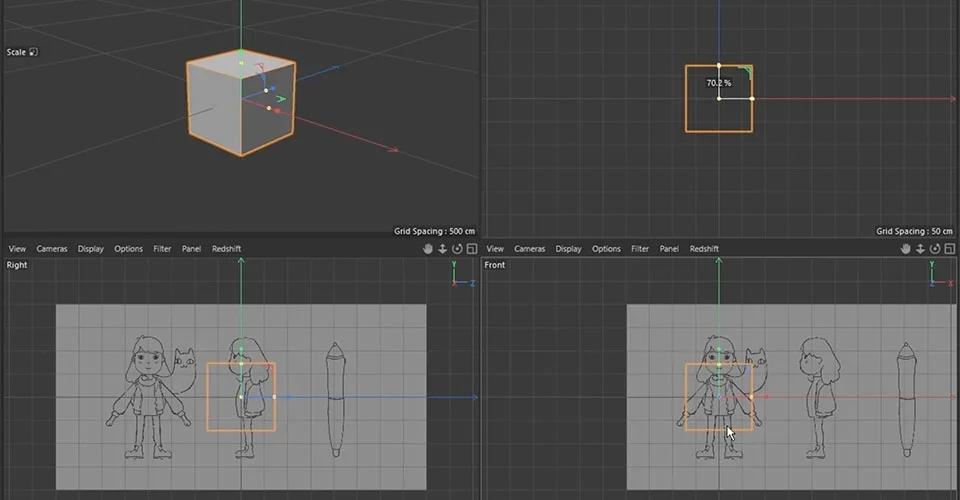Open Options menu in Front viewport
Image resolution: width=960 pixels, height=500 pixels.
(x=606, y=248)
